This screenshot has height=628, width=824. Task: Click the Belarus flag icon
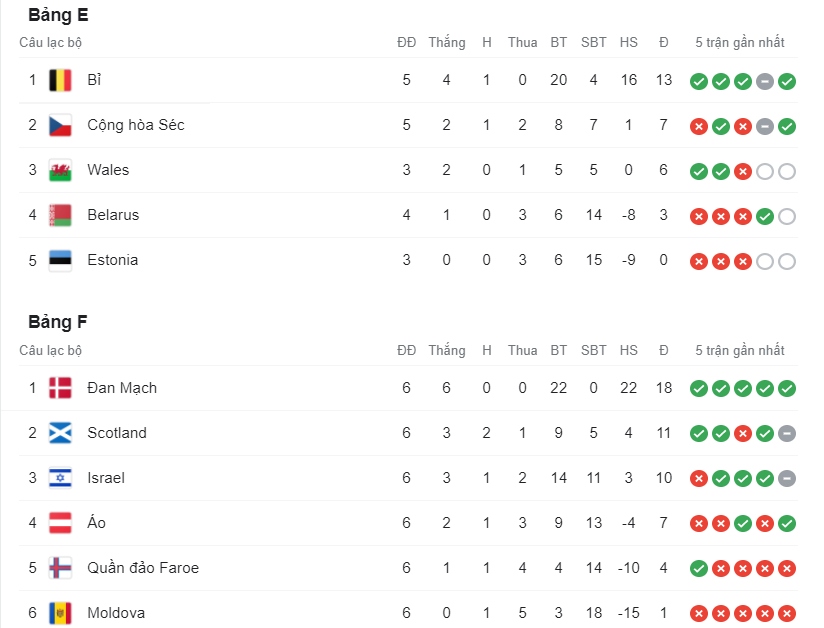coord(60,215)
